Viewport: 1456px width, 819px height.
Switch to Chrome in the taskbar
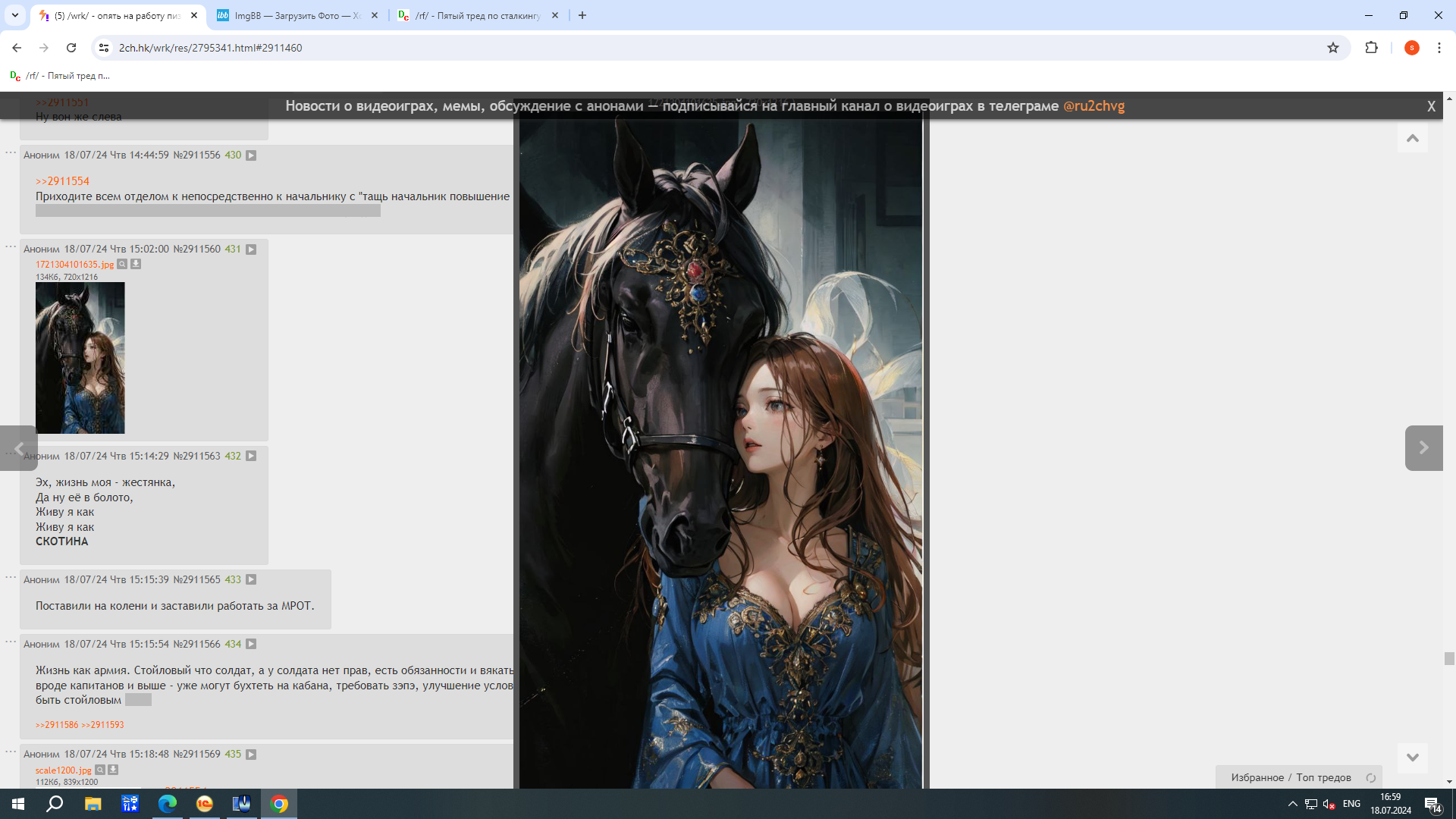pyautogui.click(x=279, y=804)
